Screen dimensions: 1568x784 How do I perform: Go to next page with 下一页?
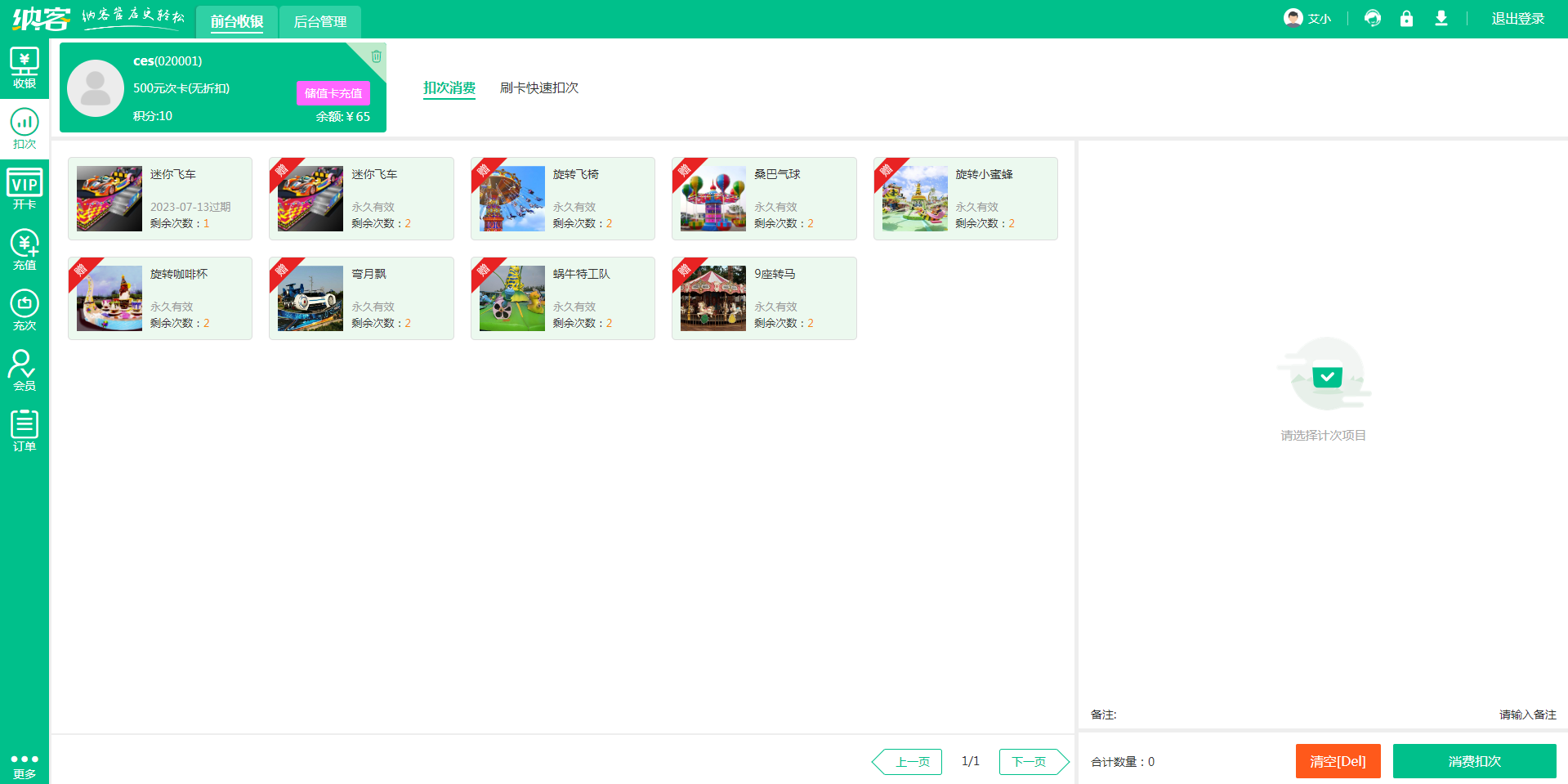(x=1031, y=761)
